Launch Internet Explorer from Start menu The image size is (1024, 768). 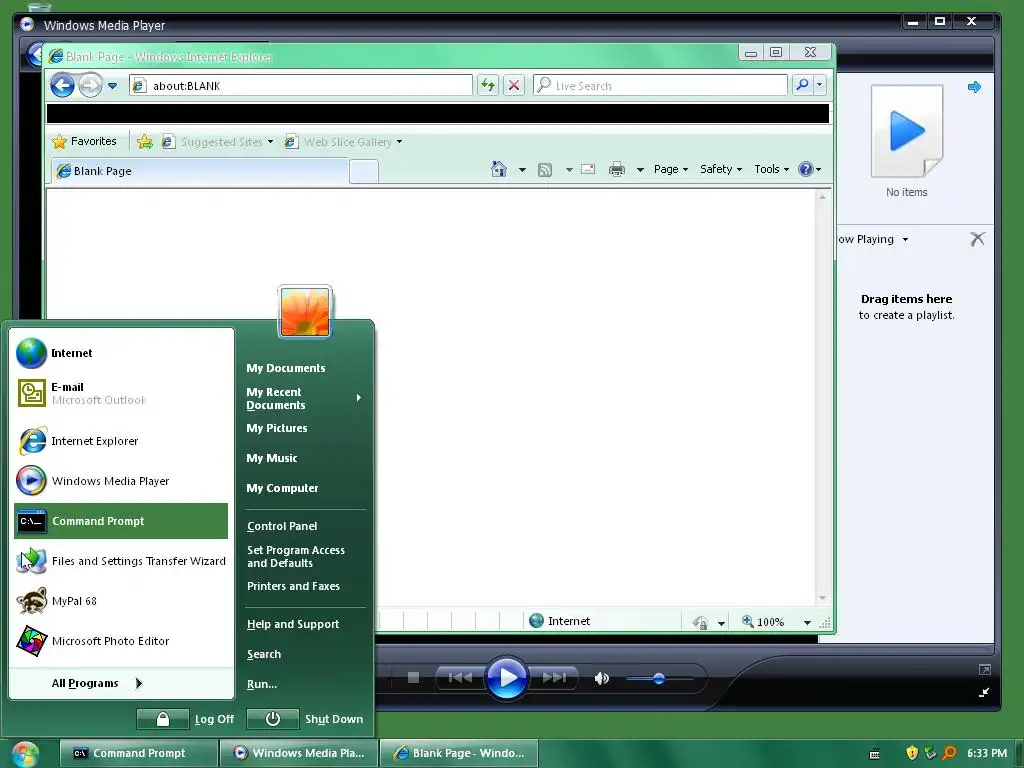coord(121,441)
